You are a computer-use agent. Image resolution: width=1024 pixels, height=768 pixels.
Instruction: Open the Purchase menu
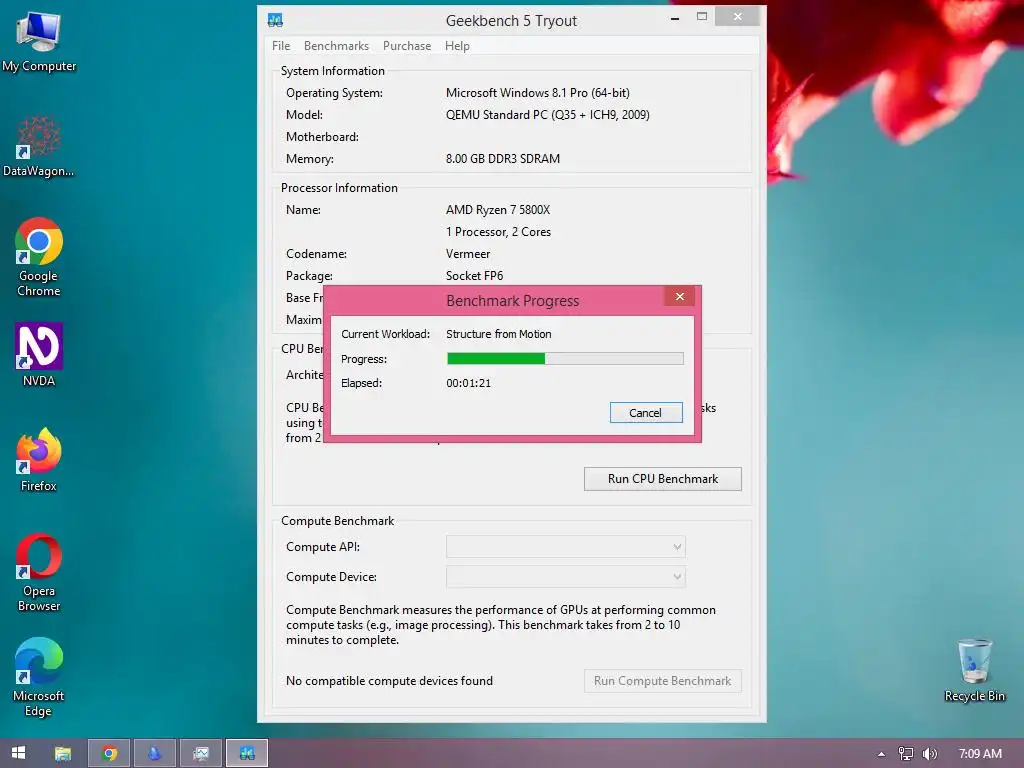click(407, 46)
